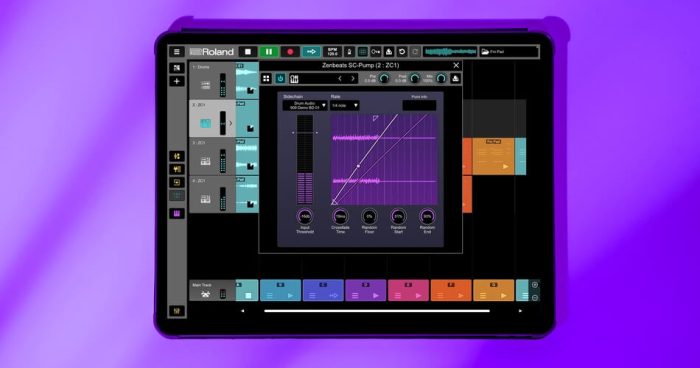Adjust track 1 Drums volume fader
Screen dimensions: 700x368
(223, 85)
